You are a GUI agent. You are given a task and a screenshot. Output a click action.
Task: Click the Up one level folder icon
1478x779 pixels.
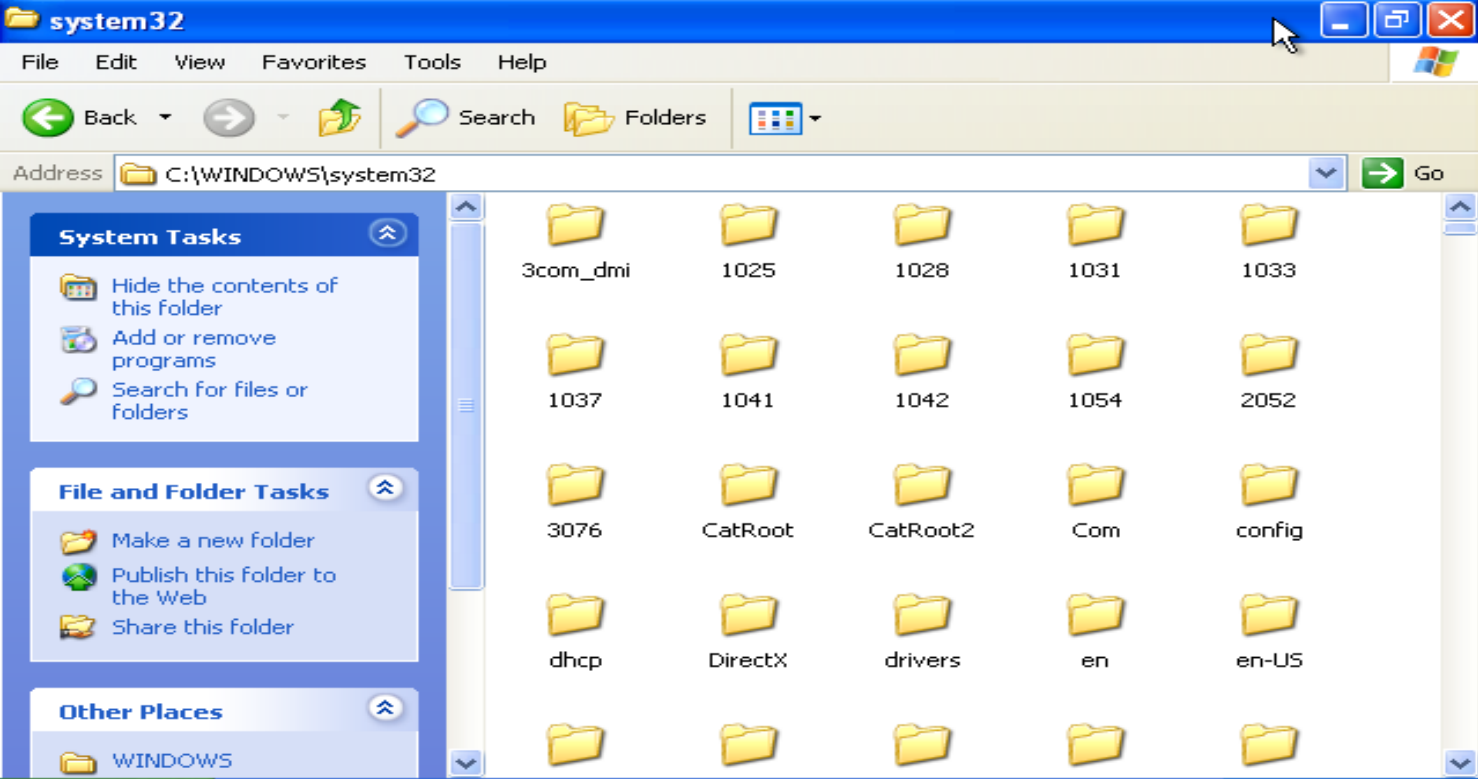(340, 118)
